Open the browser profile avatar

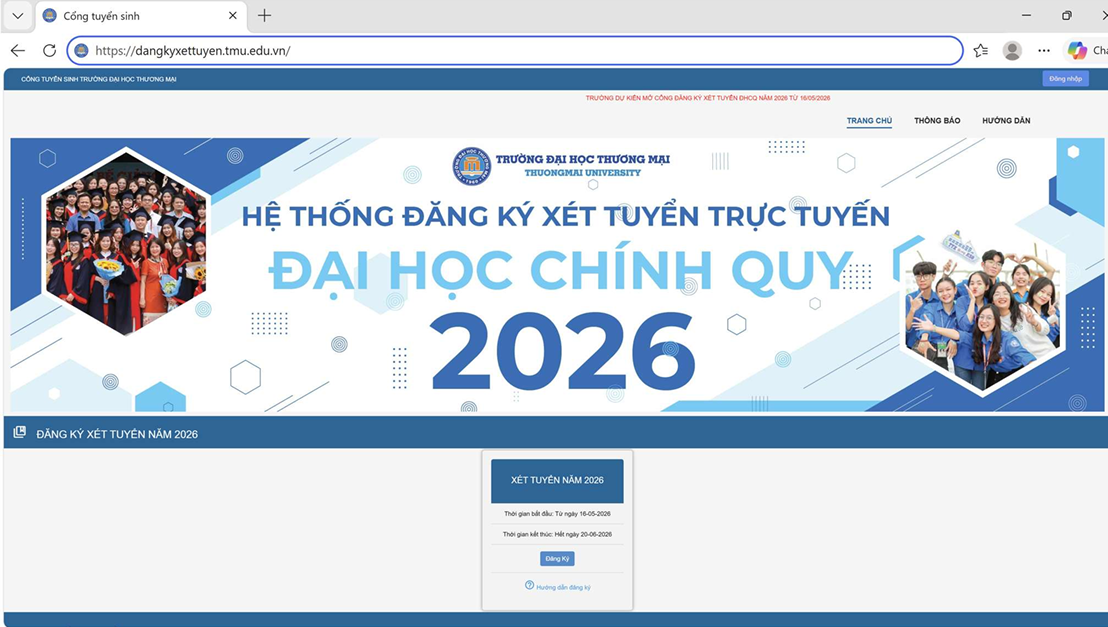(x=1013, y=50)
